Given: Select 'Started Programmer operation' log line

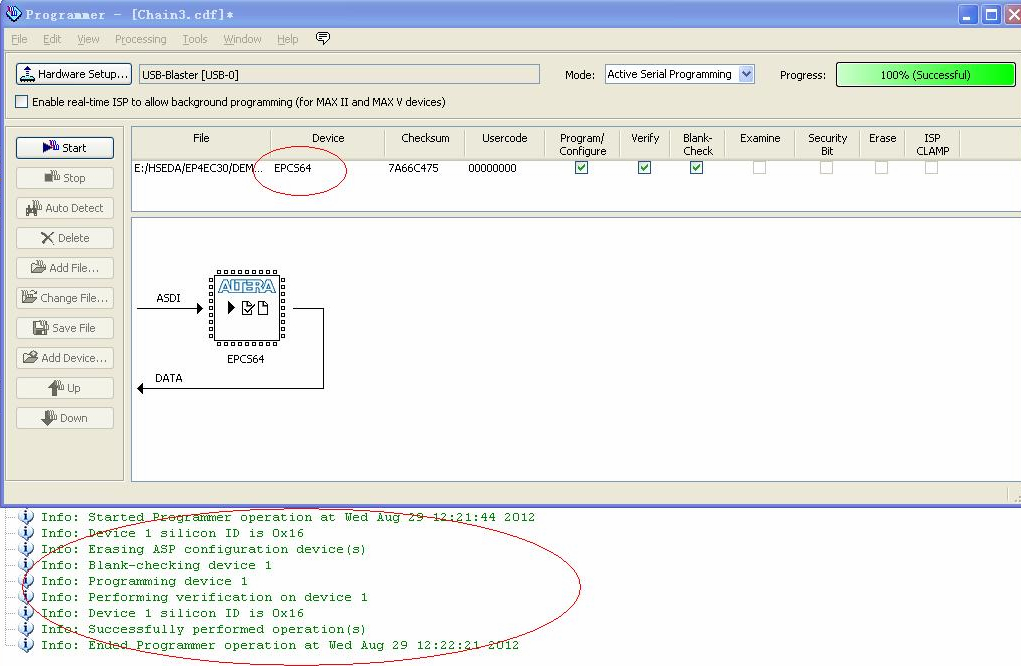Looking at the screenshot, I should click(288, 517).
